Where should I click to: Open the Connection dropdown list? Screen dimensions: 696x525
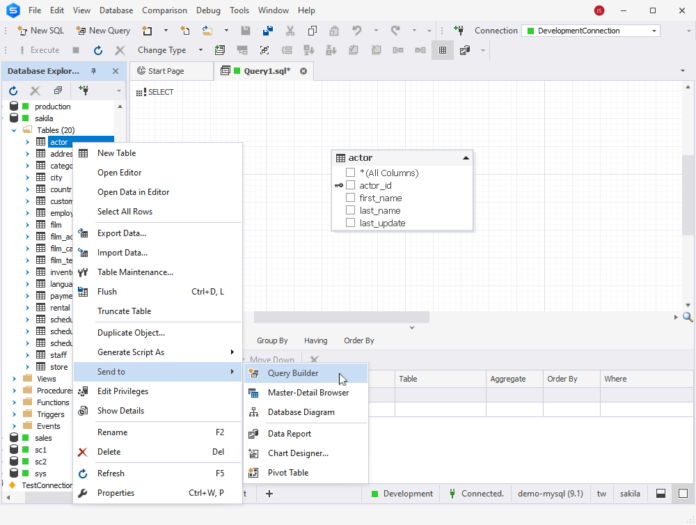point(653,31)
